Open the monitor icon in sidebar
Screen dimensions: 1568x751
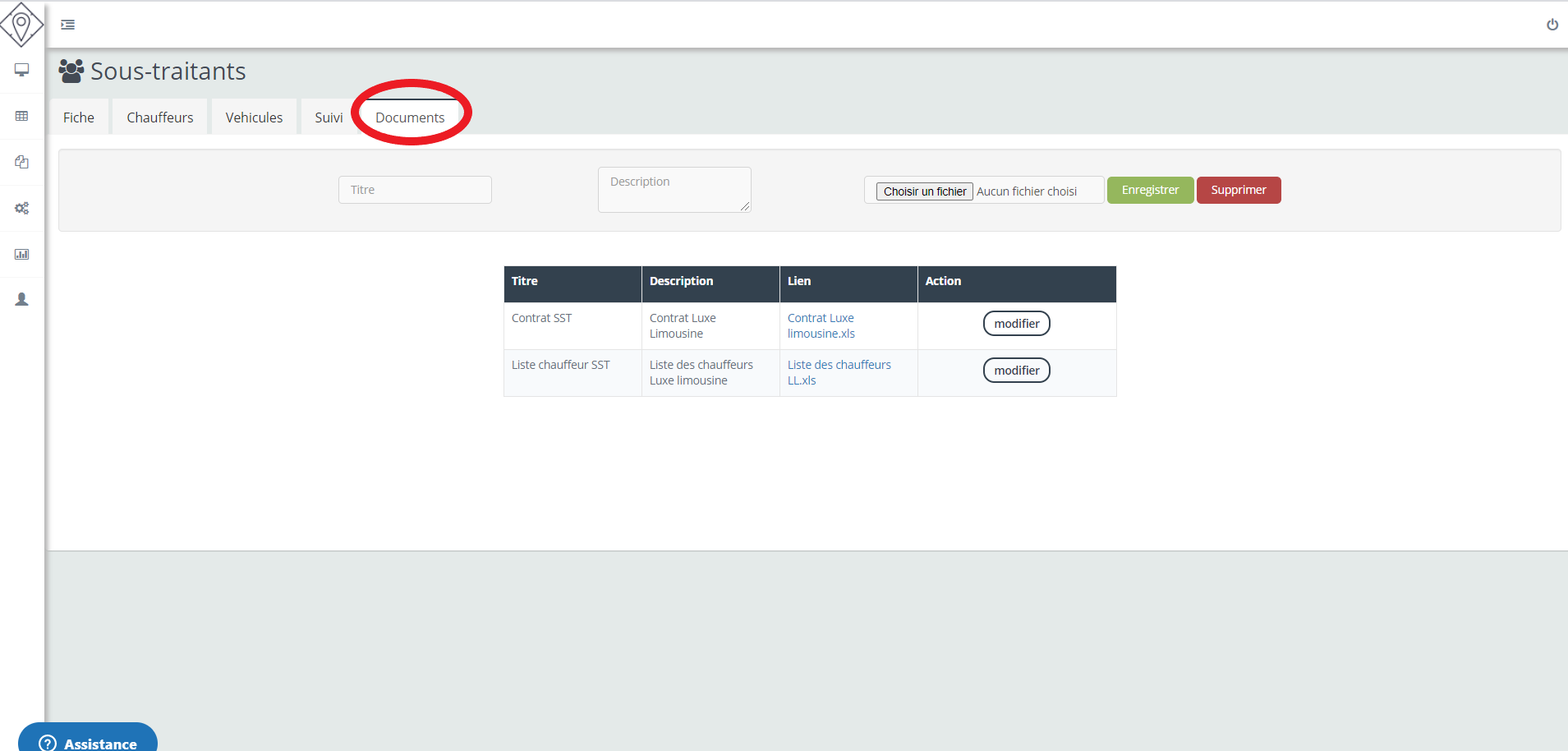pyautogui.click(x=22, y=70)
